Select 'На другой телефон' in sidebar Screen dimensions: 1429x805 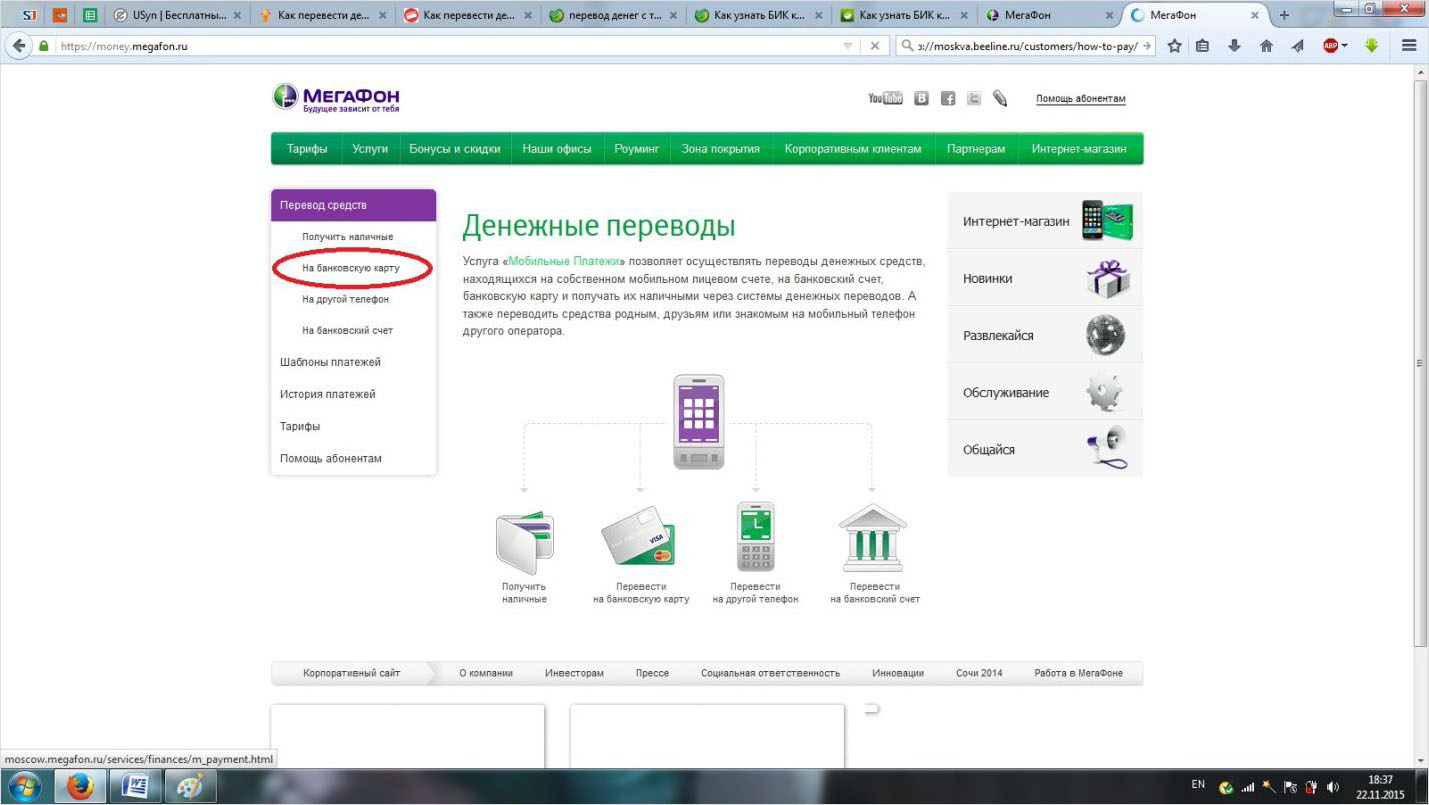click(x=345, y=299)
